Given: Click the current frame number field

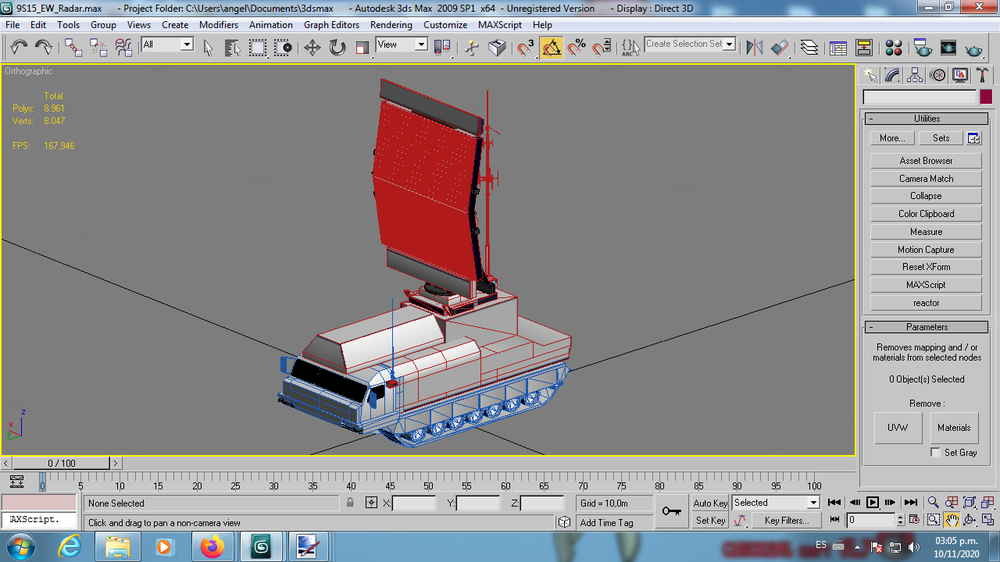Looking at the screenshot, I should point(870,520).
